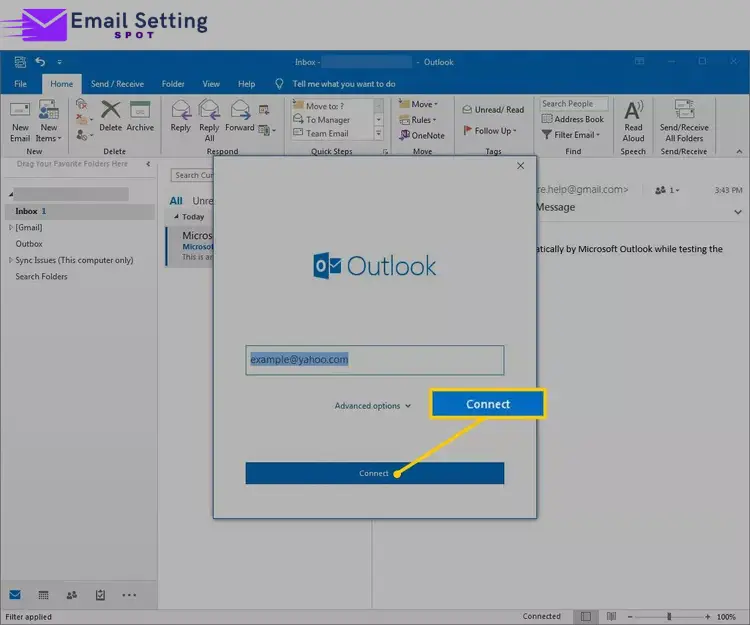The height and width of the screenshot is (625, 750).
Task: Select the Home tab
Action: 62,84
